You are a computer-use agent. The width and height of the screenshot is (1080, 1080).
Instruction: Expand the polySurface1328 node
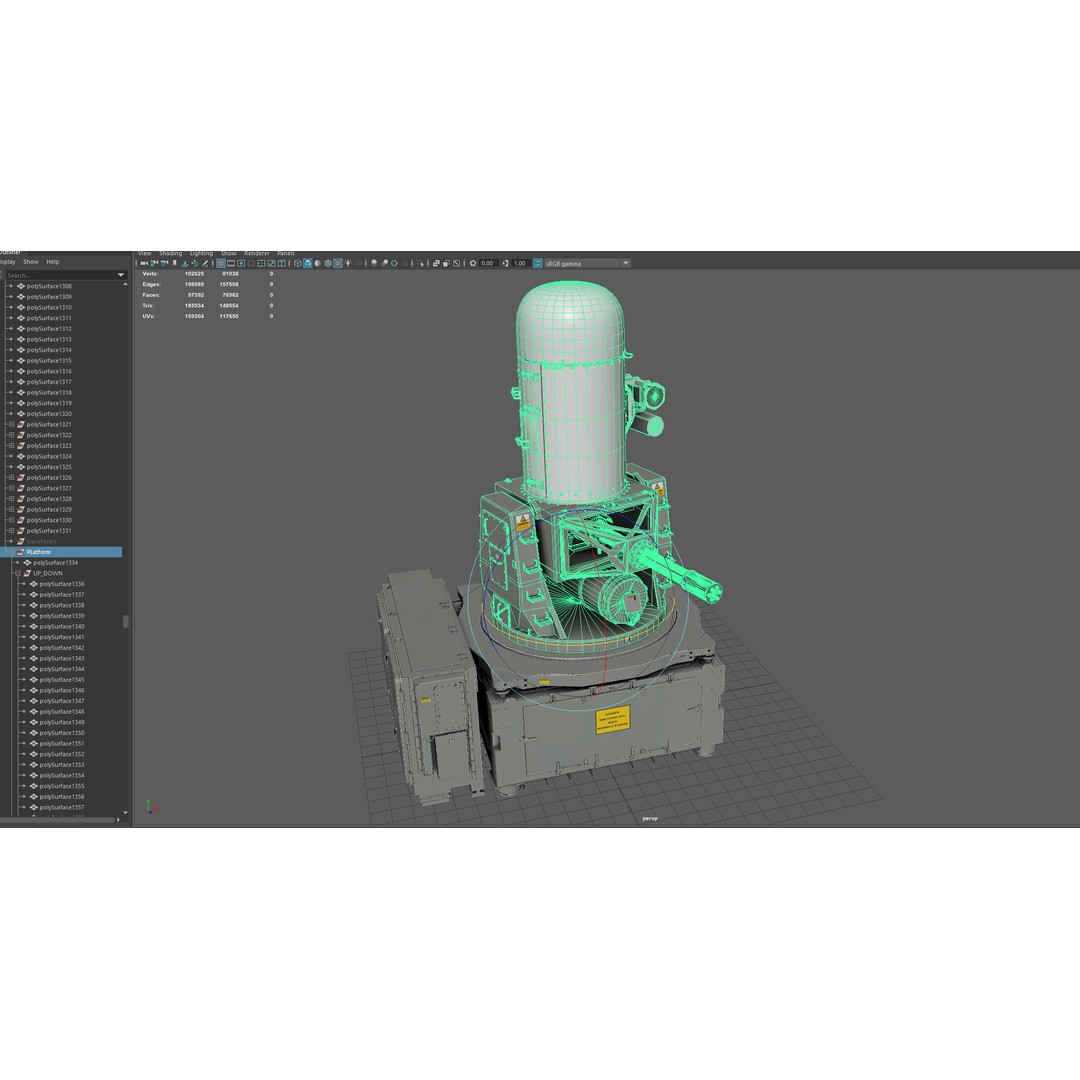coord(11,499)
